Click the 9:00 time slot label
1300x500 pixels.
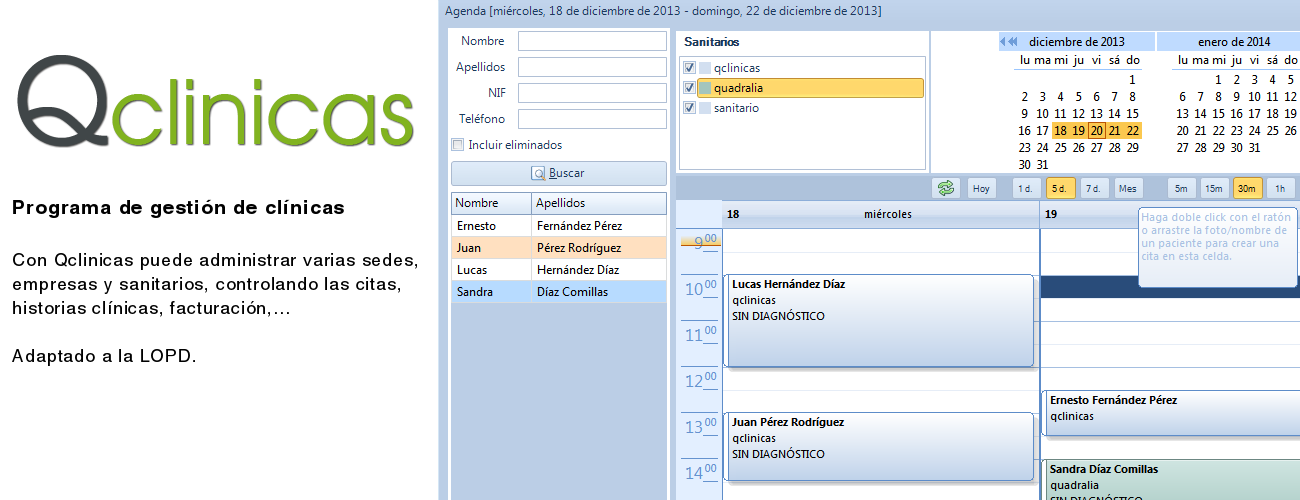(701, 241)
